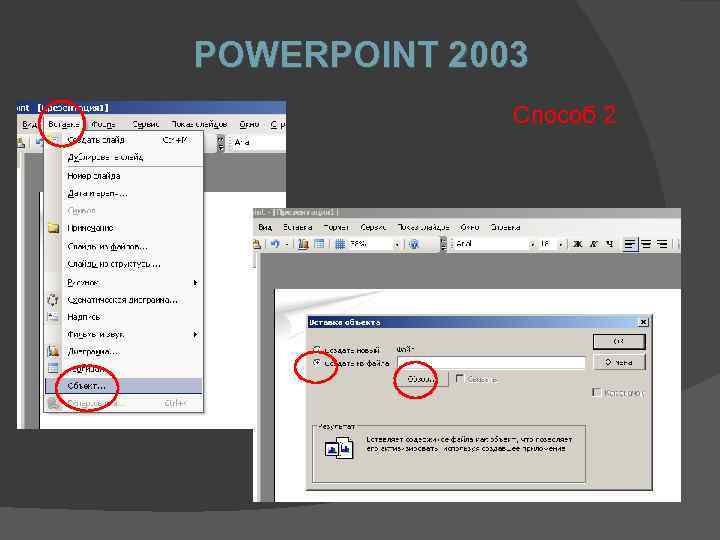Align text left
This screenshot has width=720, height=540.
(x=630, y=244)
